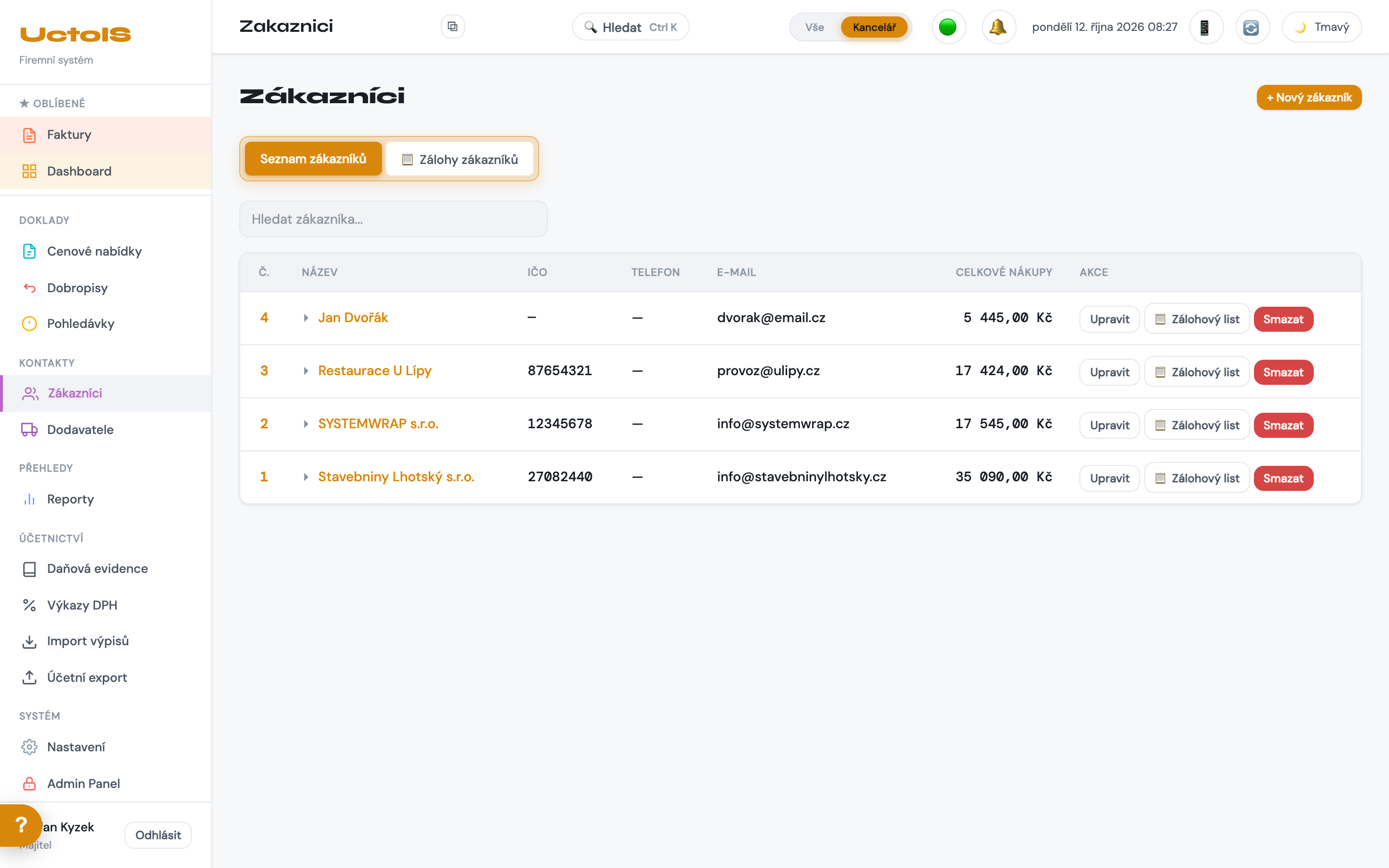The image size is (1389, 868).
Task: Click the Nový zákazník button
Action: (1308, 97)
